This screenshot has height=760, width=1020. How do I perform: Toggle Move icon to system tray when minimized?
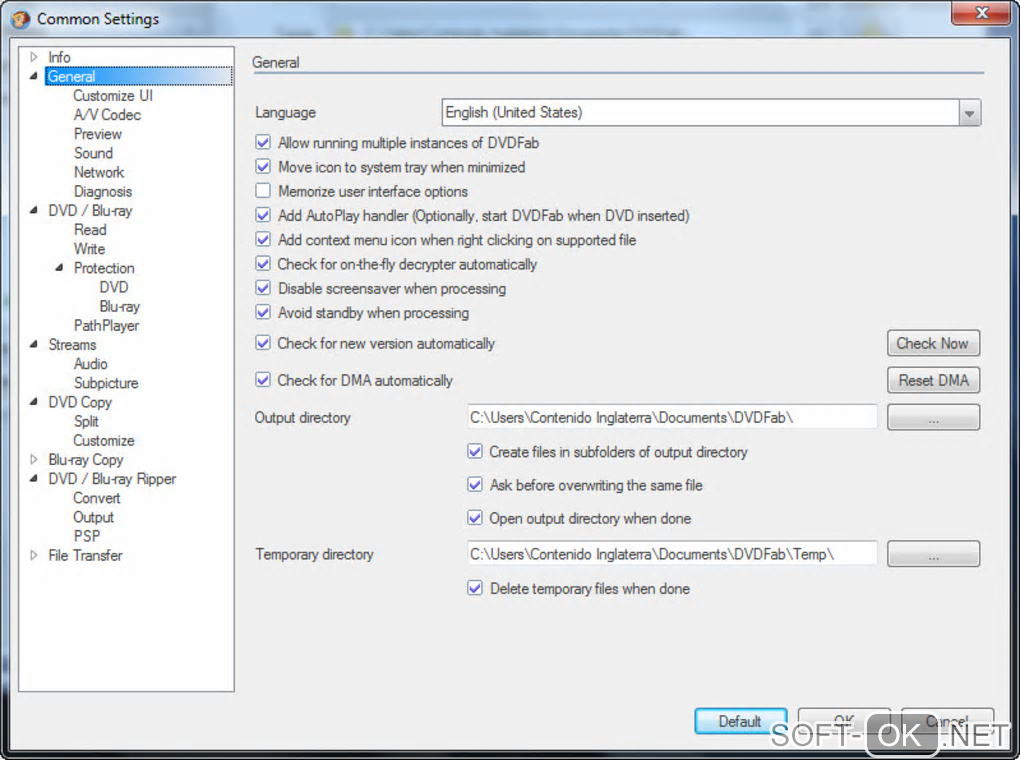pos(263,167)
